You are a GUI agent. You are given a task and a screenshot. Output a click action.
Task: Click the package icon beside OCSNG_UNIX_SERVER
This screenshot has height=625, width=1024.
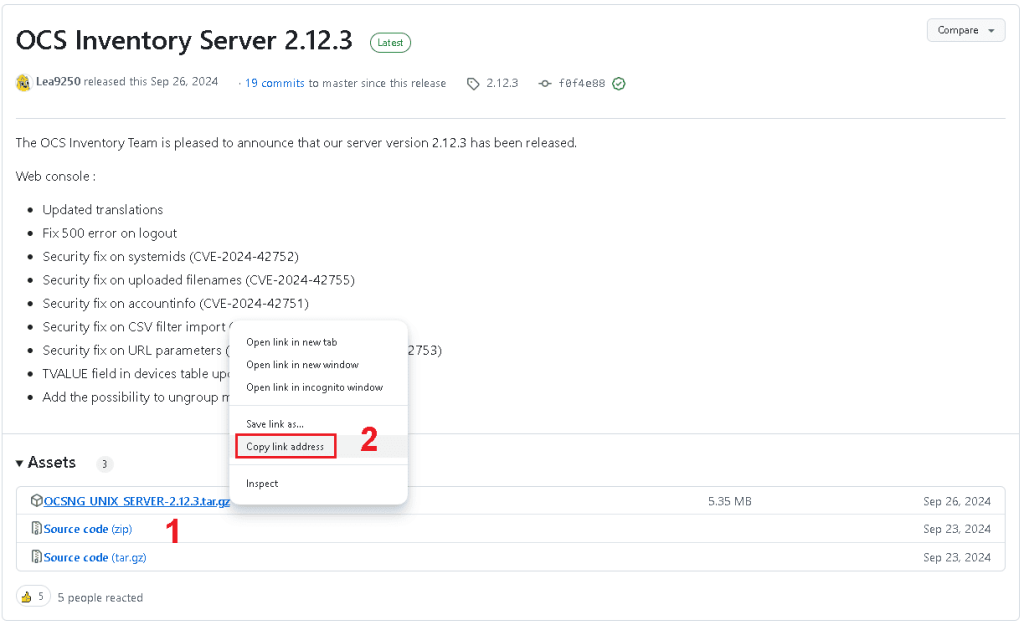pos(37,501)
